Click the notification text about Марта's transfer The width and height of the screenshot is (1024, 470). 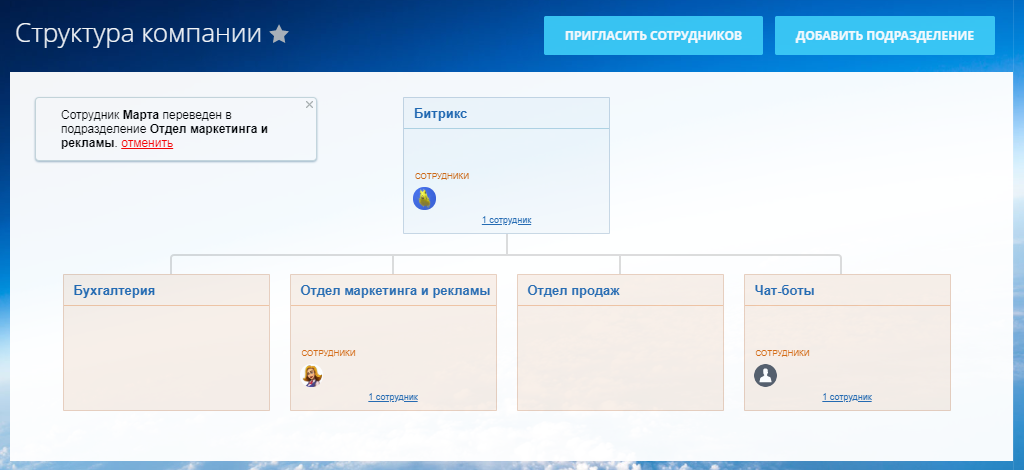[x=164, y=129]
